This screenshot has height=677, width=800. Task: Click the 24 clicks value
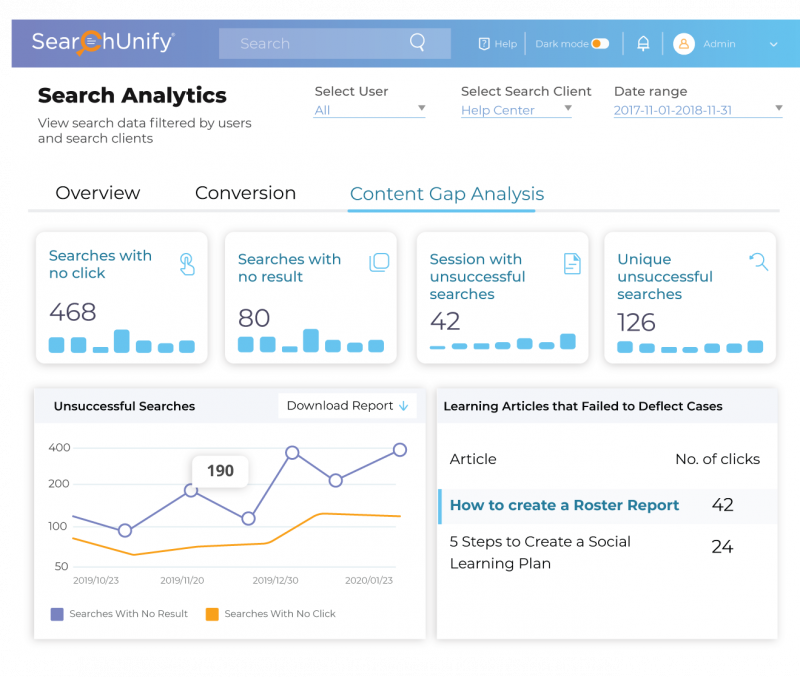pyautogui.click(x=722, y=547)
